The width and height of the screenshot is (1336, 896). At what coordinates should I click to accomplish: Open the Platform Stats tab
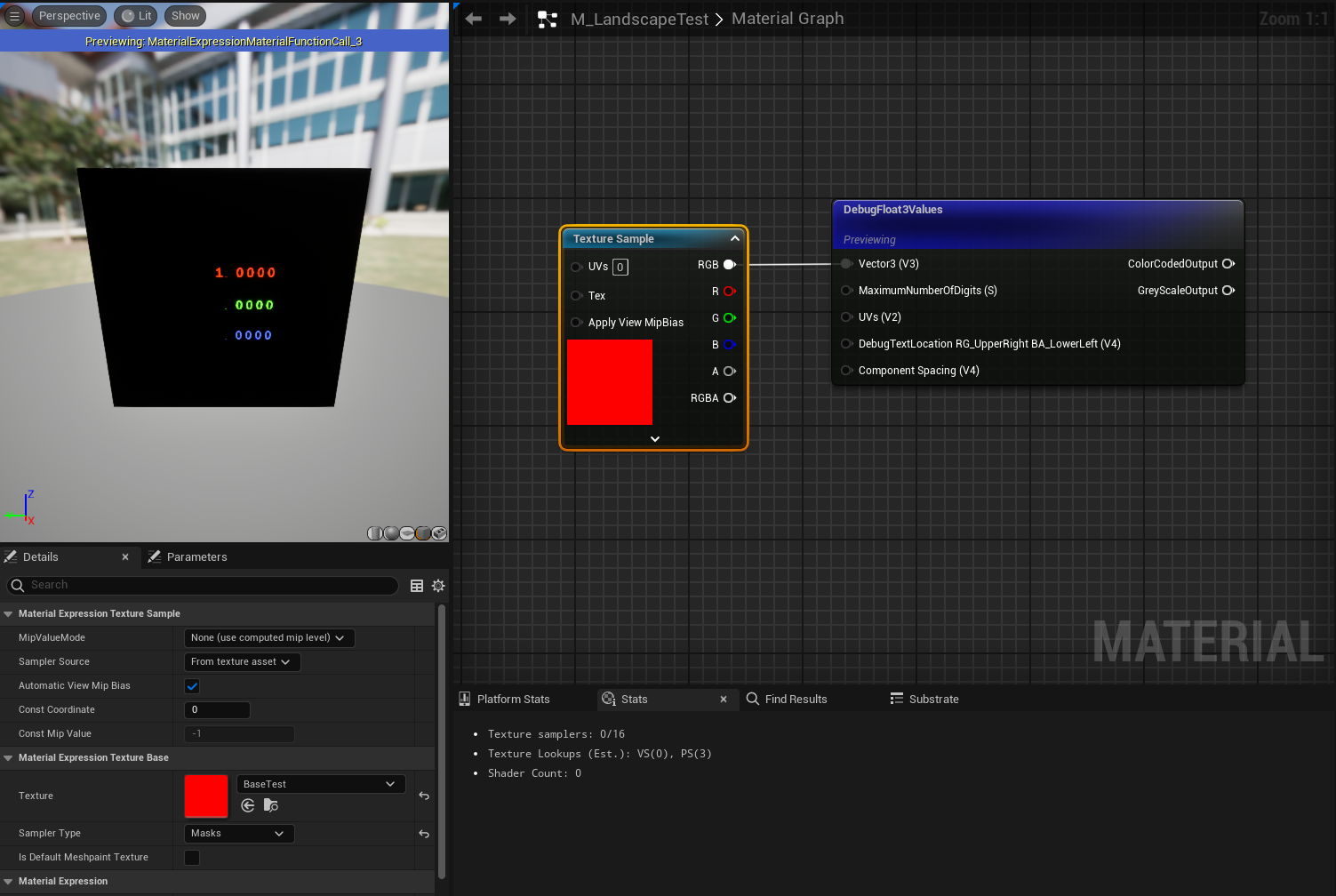pos(513,700)
